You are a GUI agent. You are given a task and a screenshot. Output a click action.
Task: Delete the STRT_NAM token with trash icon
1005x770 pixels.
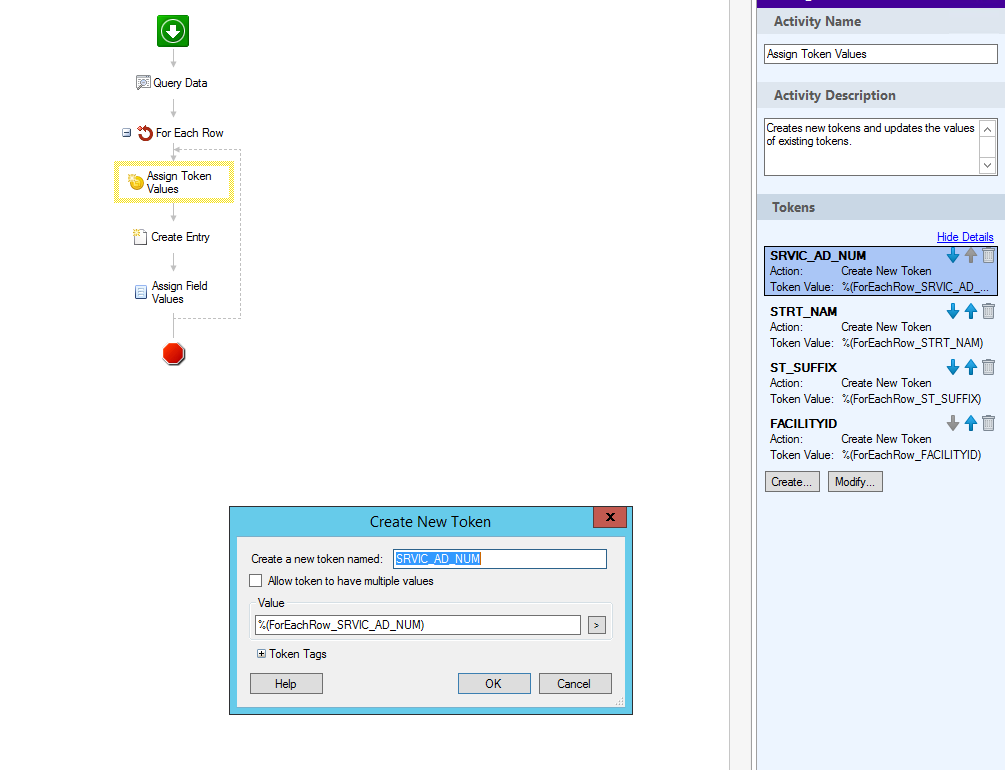pos(988,312)
